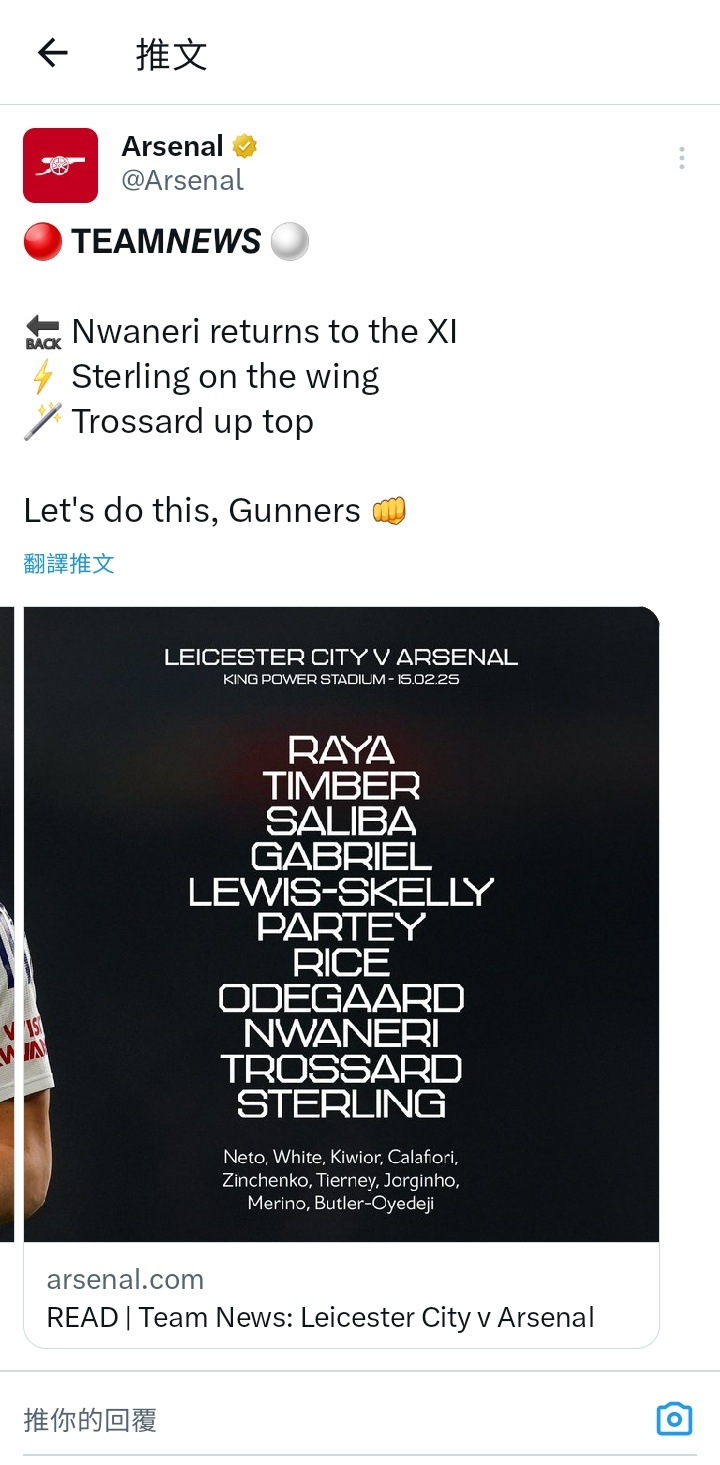Click the red ball emoji before TEAMNEWS
The height and width of the screenshot is (1465, 720).
(x=43, y=242)
